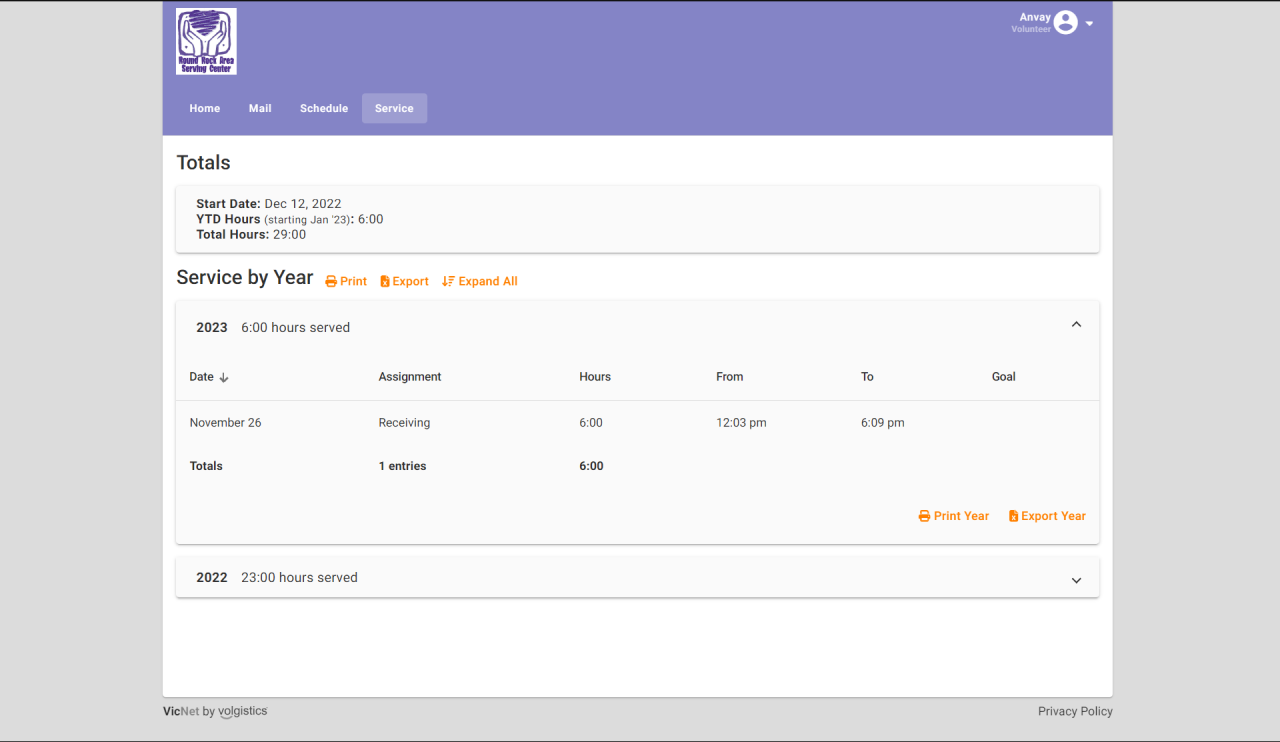Click the Total Hours 29:00 line
Screen dimensions: 1280x742
point(251,234)
